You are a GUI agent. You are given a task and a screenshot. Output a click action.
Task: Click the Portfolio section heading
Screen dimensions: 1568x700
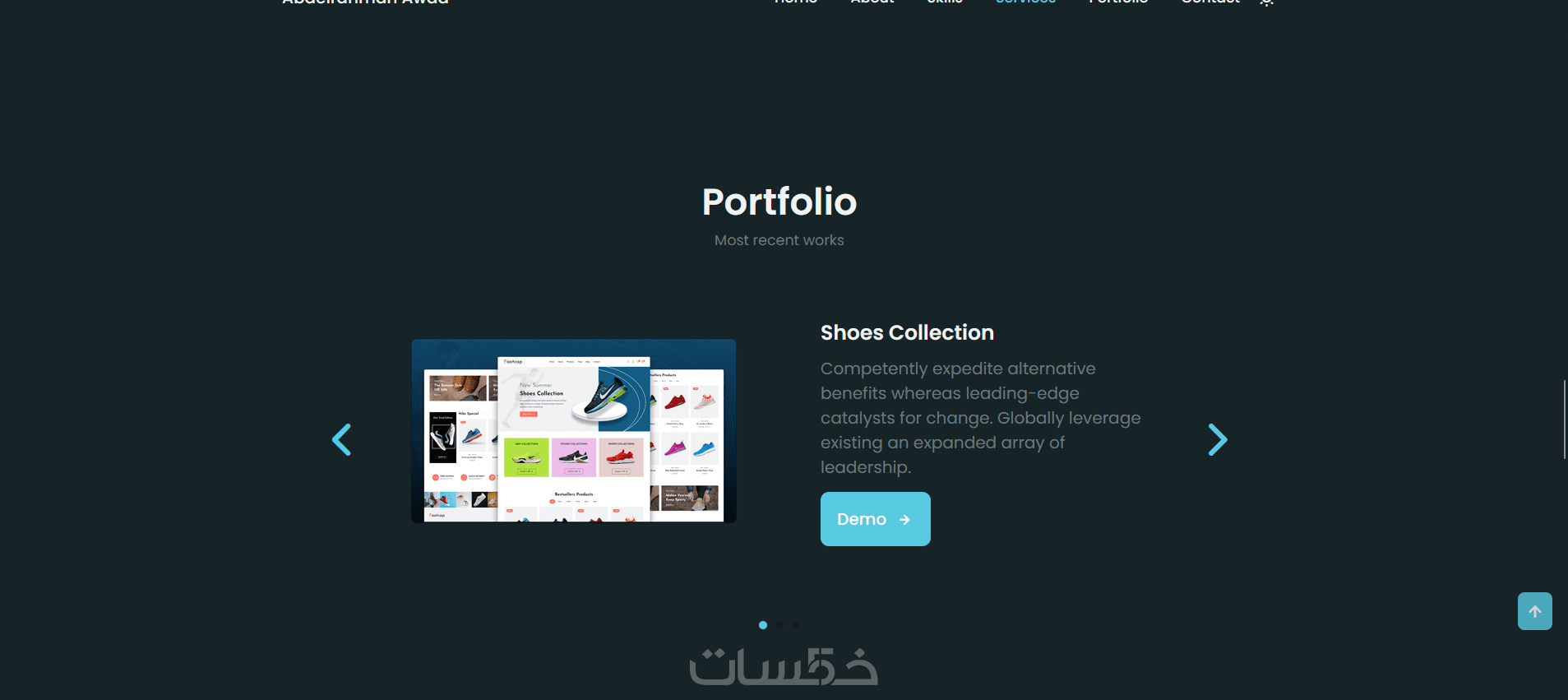coord(779,202)
